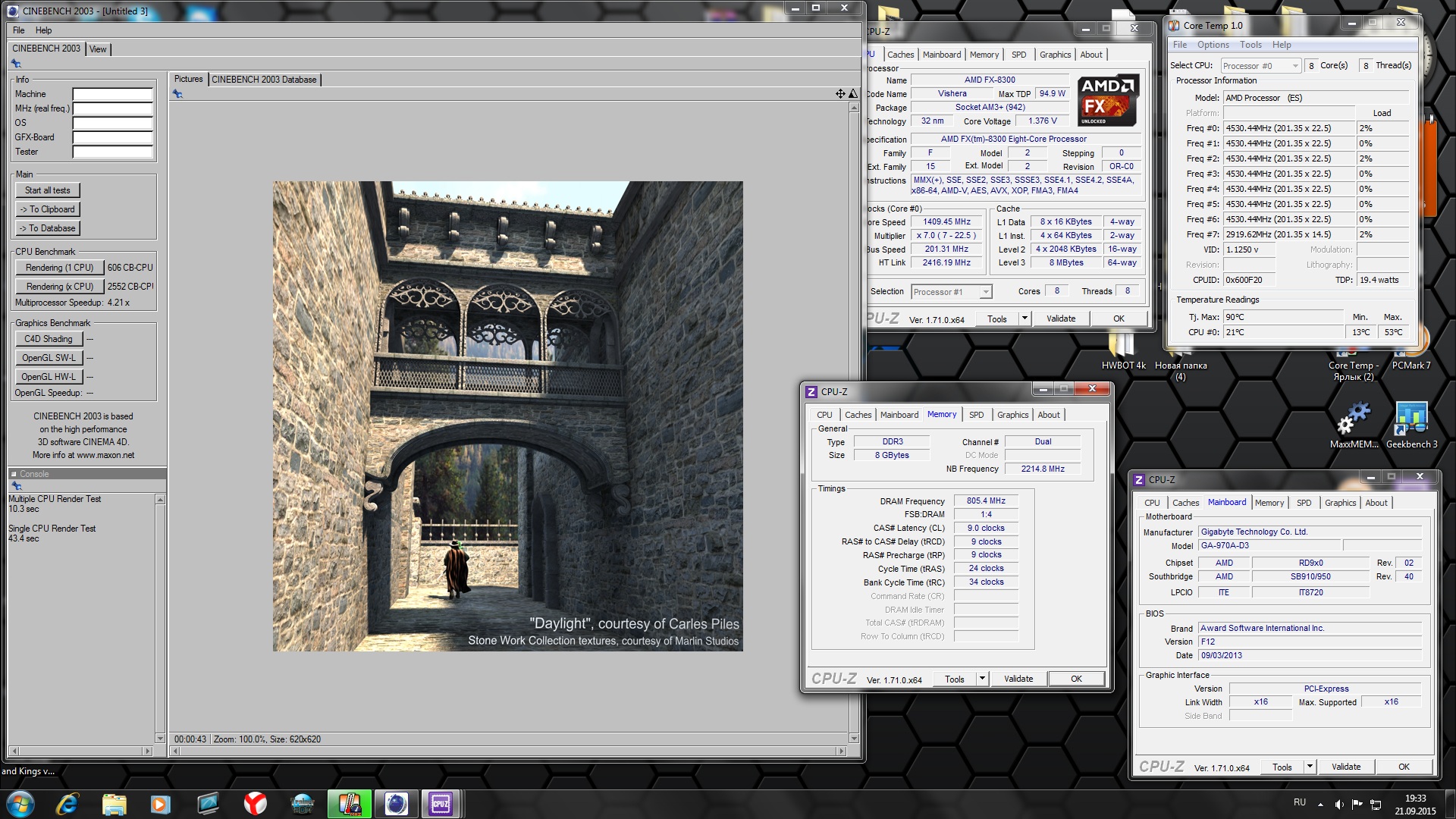This screenshot has width=1456, height=819.
Task: Click Console scrollbar up arrow
Action: (x=160, y=500)
